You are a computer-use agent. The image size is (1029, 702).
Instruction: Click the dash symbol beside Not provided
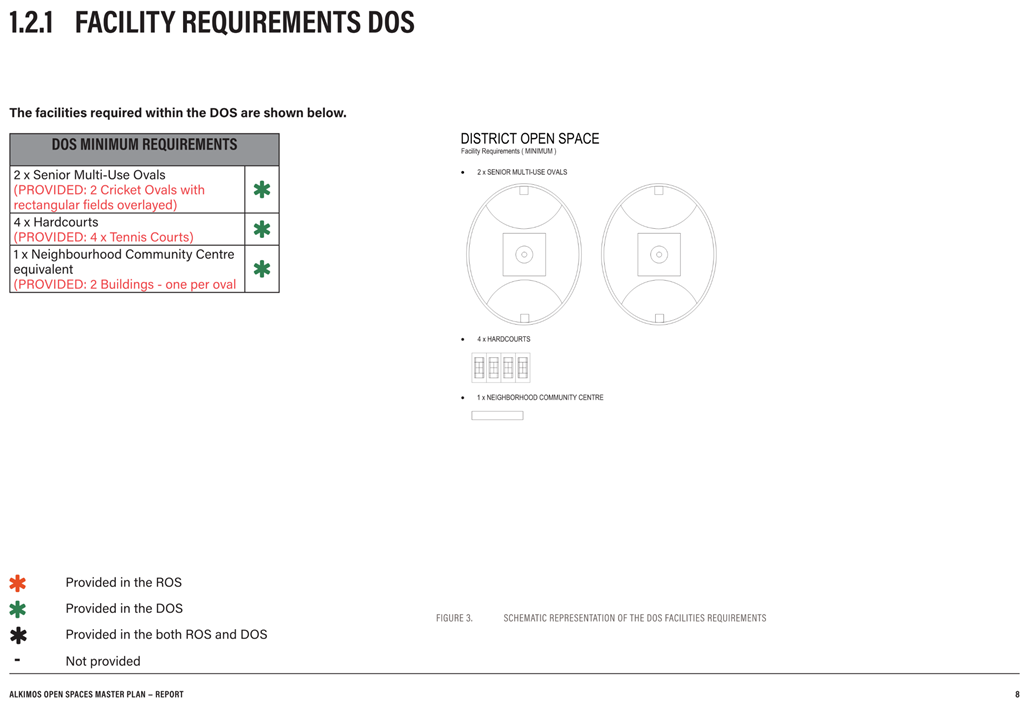(x=17, y=660)
